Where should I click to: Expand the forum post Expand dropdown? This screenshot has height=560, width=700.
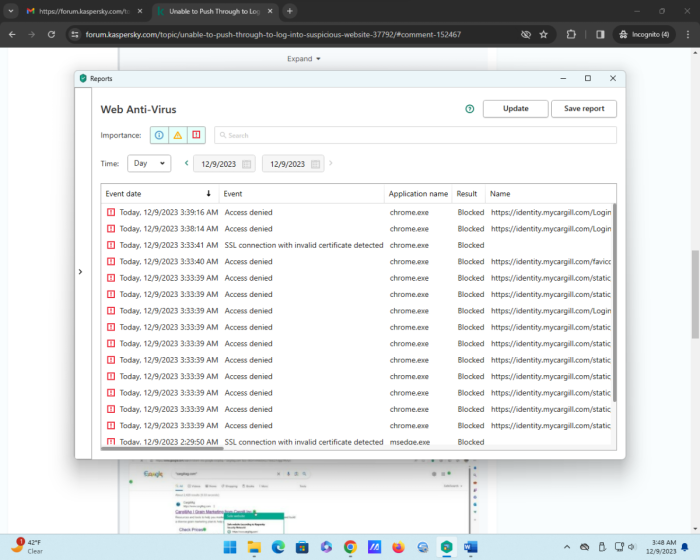tap(304, 59)
